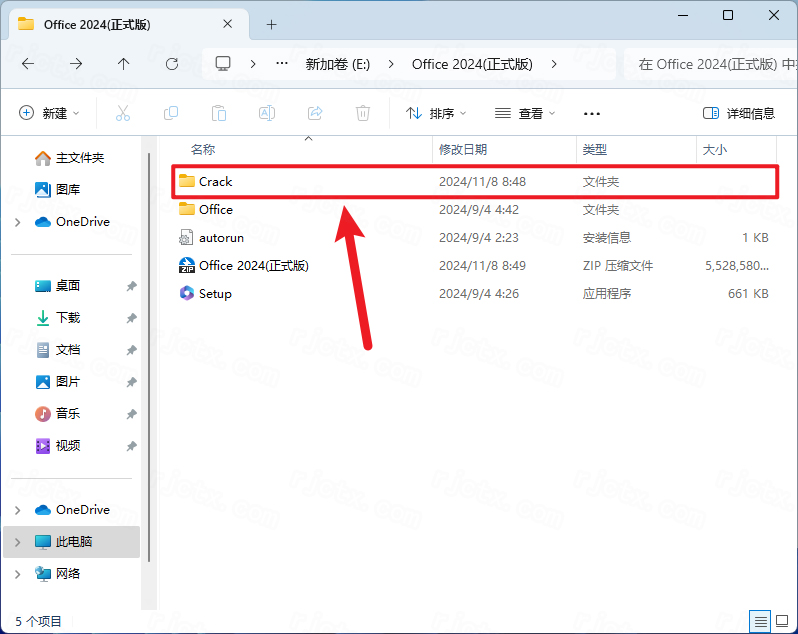Click the New button
The width and height of the screenshot is (798, 634).
(49, 113)
